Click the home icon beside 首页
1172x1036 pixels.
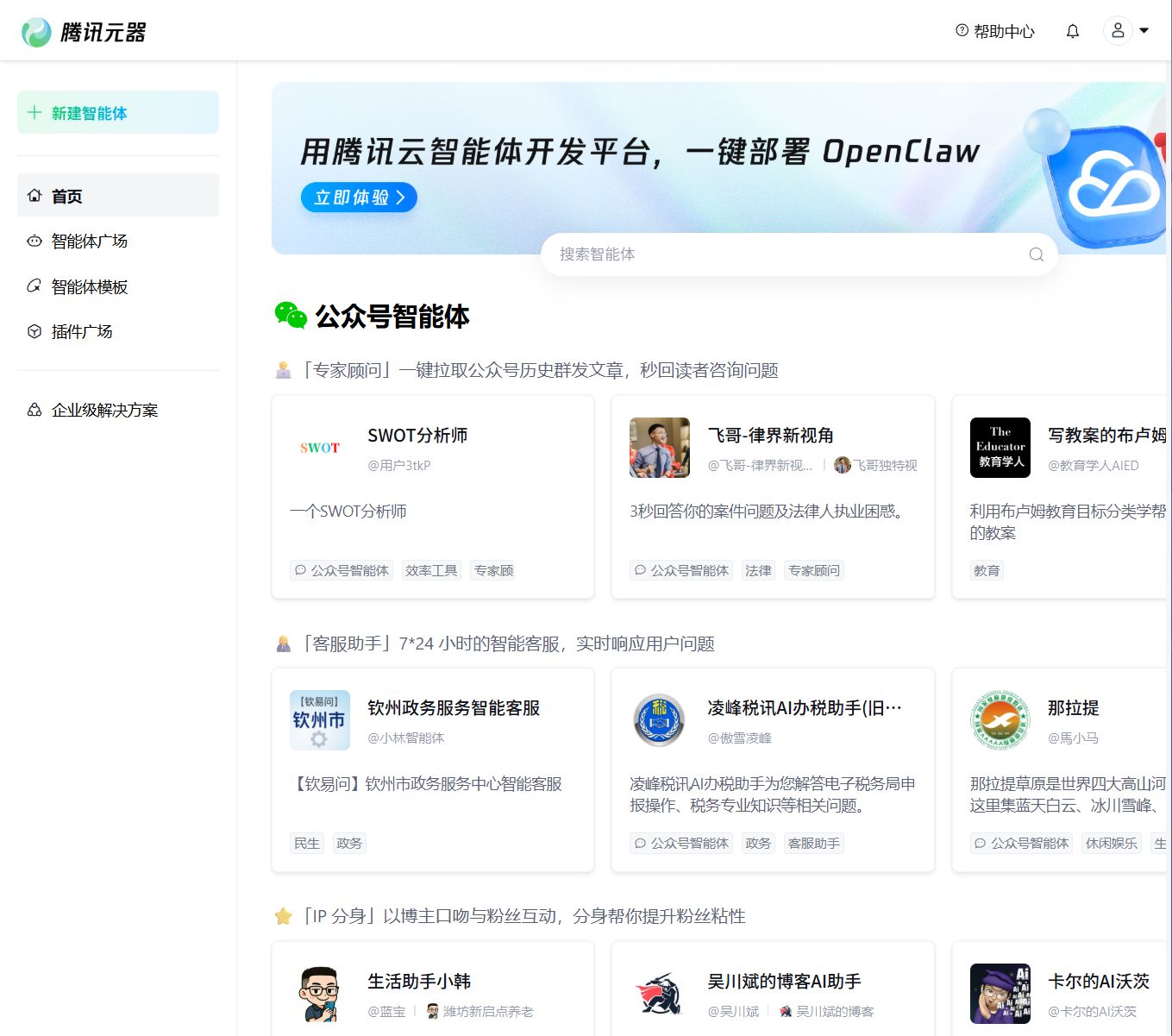pyautogui.click(x=34, y=196)
